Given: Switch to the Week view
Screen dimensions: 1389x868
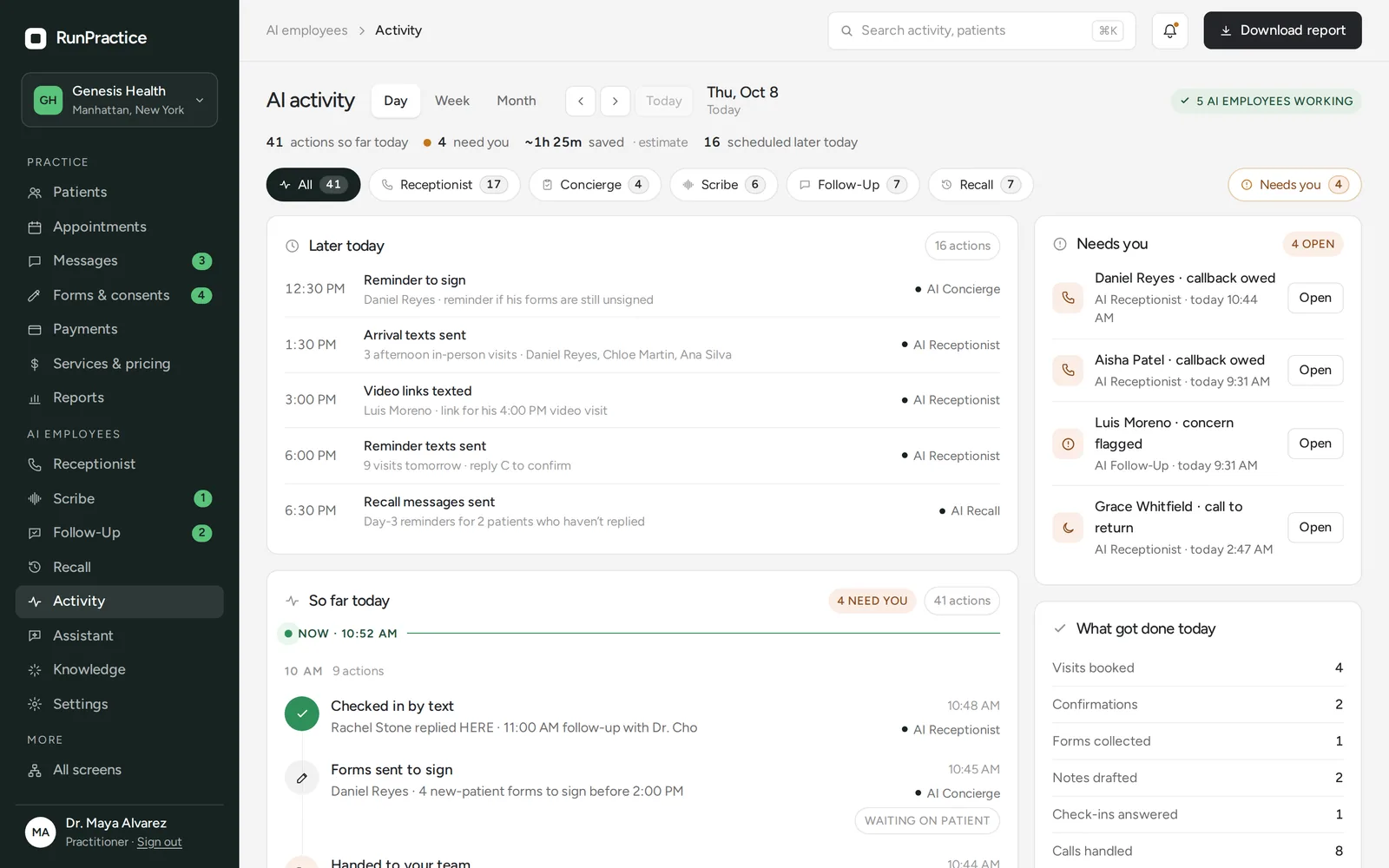Looking at the screenshot, I should [452, 101].
